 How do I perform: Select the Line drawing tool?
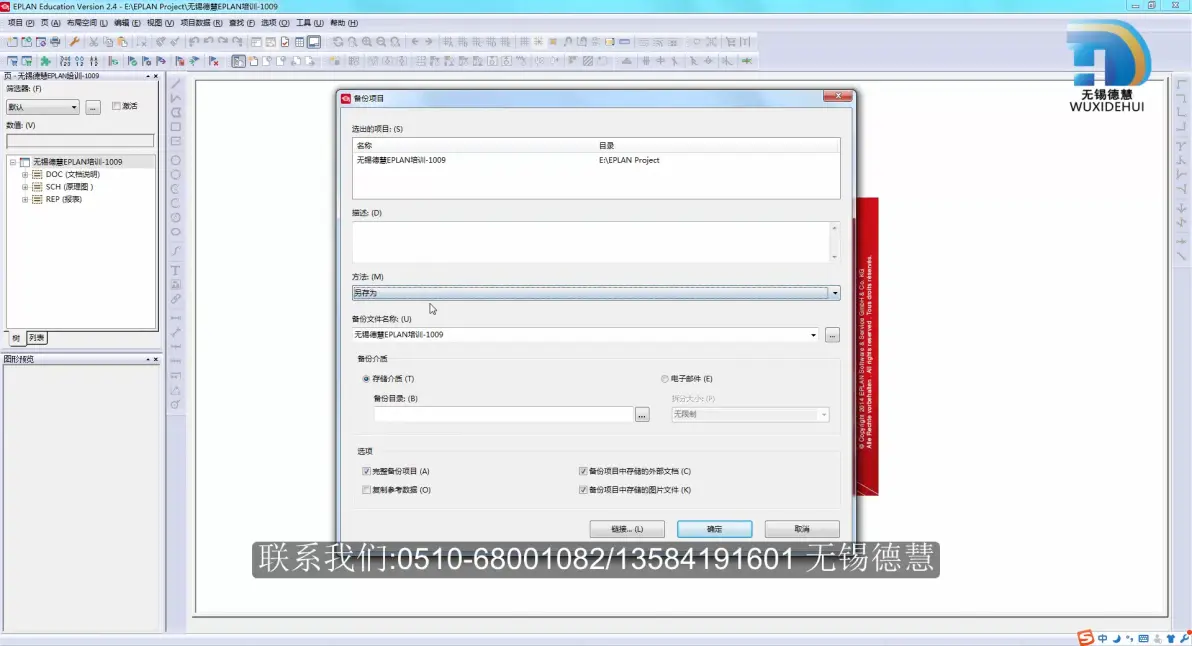176,84
